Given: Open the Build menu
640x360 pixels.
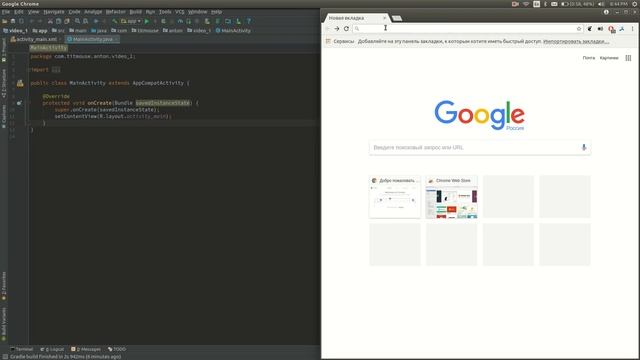Looking at the screenshot, I should coord(136,12).
